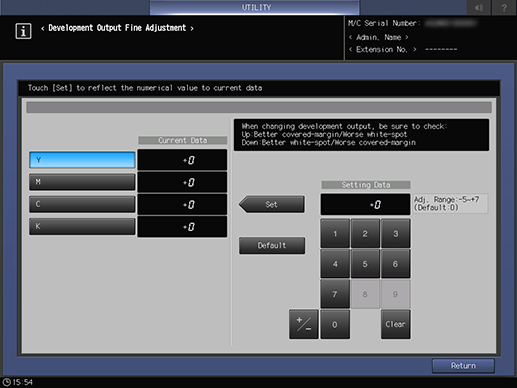Tap keypad digit 5
Screen dimensions: 517x388
pyautogui.click(x=365, y=264)
